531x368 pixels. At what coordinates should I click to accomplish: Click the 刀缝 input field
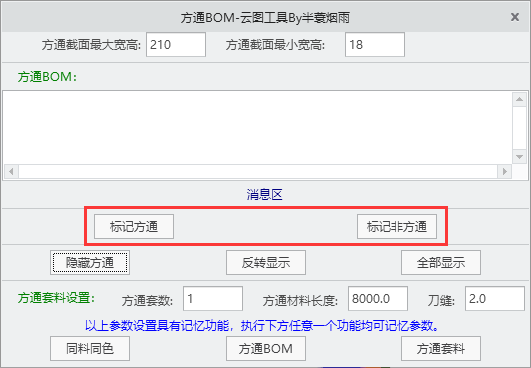pyautogui.click(x=495, y=298)
